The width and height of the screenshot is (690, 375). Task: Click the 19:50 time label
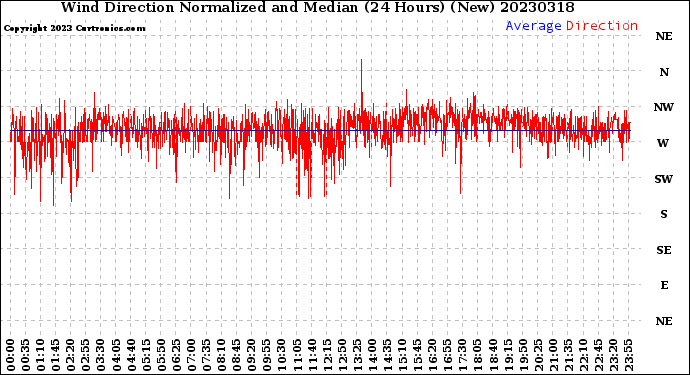click(523, 355)
